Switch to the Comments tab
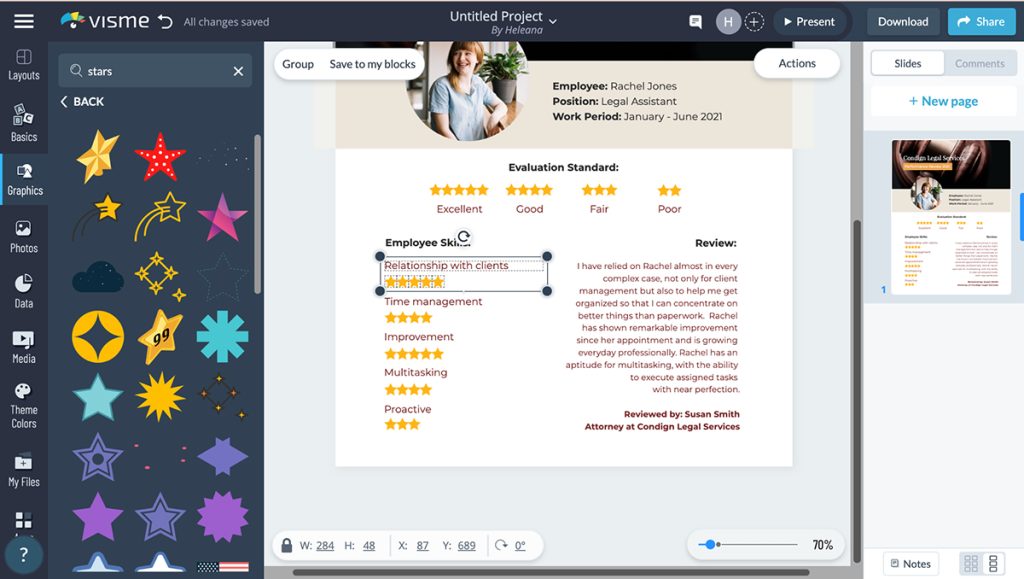The image size is (1024, 579). click(x=979, y=63)
